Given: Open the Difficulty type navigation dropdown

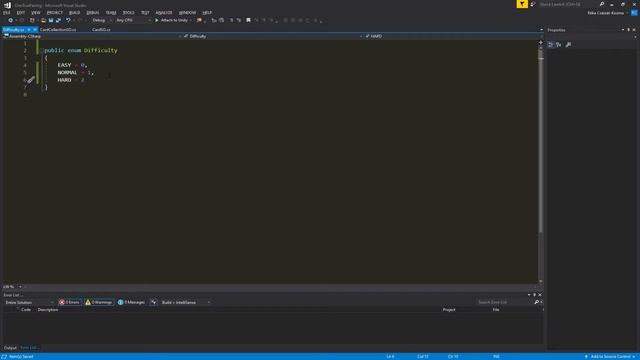Looking at the screenshot, I should tap(272, 36).
